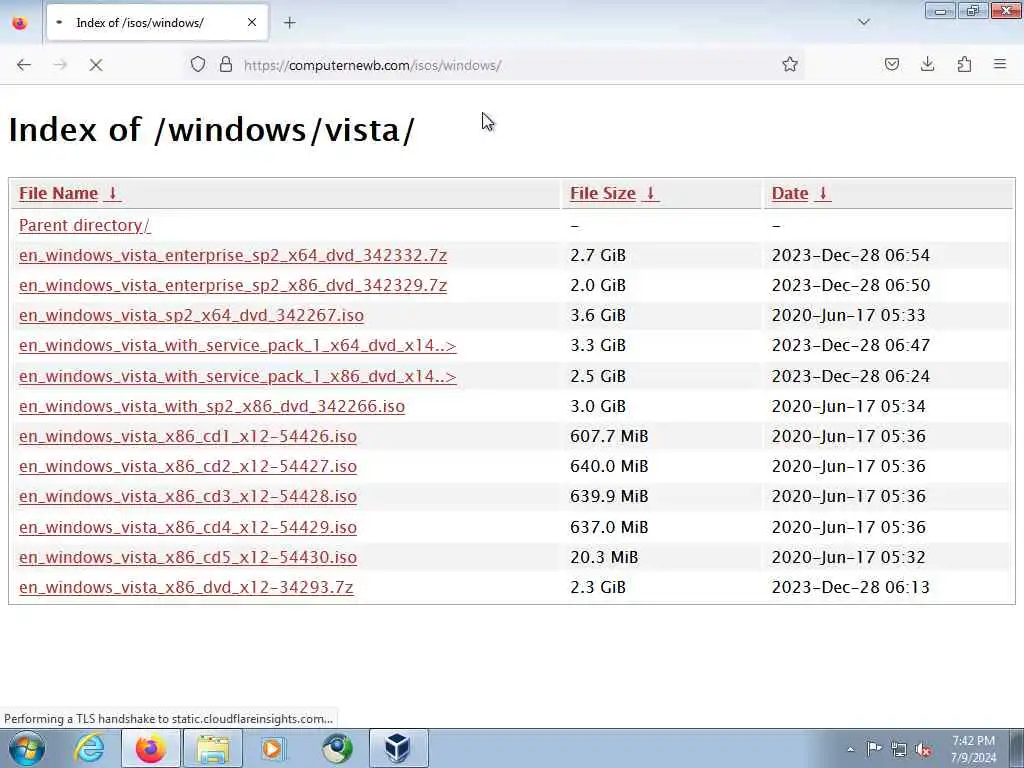The width and height of the screenshot is (1024, 768).
Task: Expand the list all tabs dropdown
Action: click(x=863, y=22)
